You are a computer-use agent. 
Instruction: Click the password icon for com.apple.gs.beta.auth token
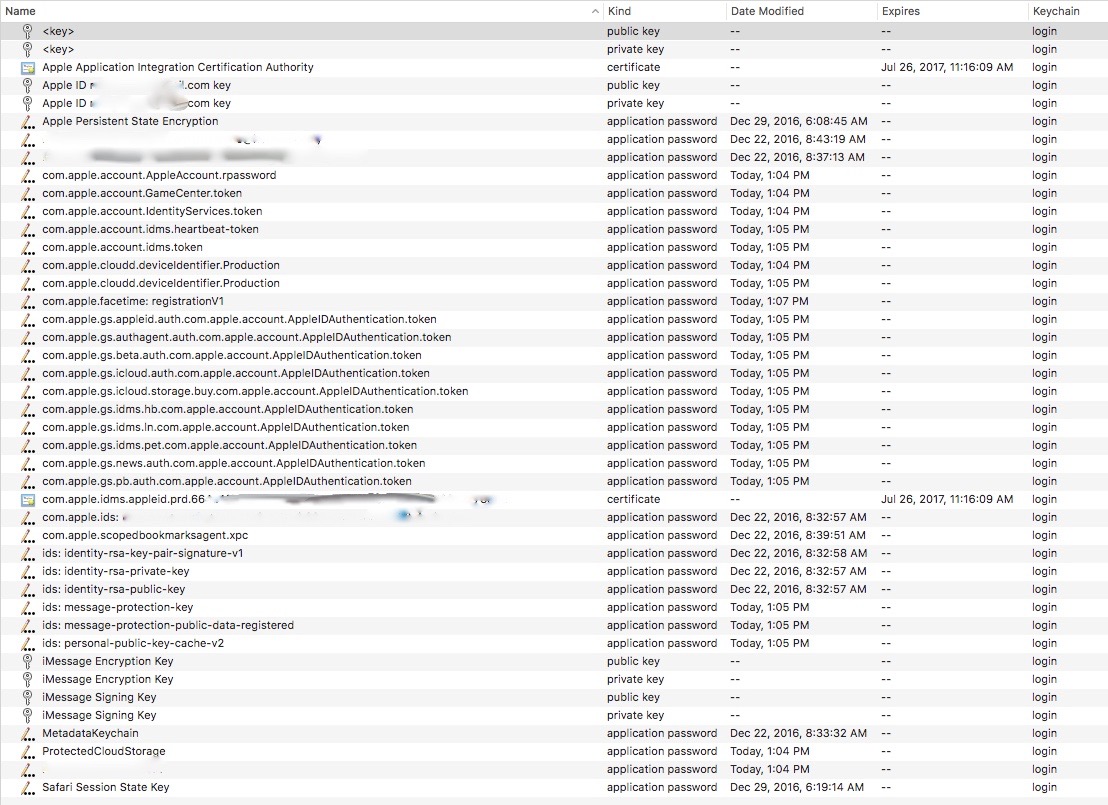(x=28, y=356)
